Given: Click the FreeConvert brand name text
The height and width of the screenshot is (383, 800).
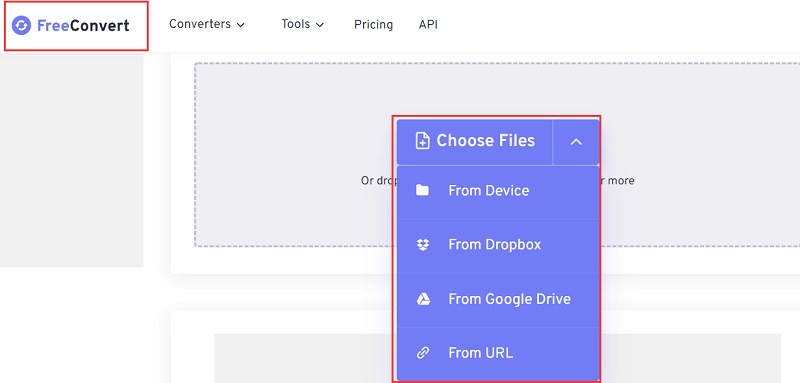Looking at the screenshot, I should click(x=83, y=25).
